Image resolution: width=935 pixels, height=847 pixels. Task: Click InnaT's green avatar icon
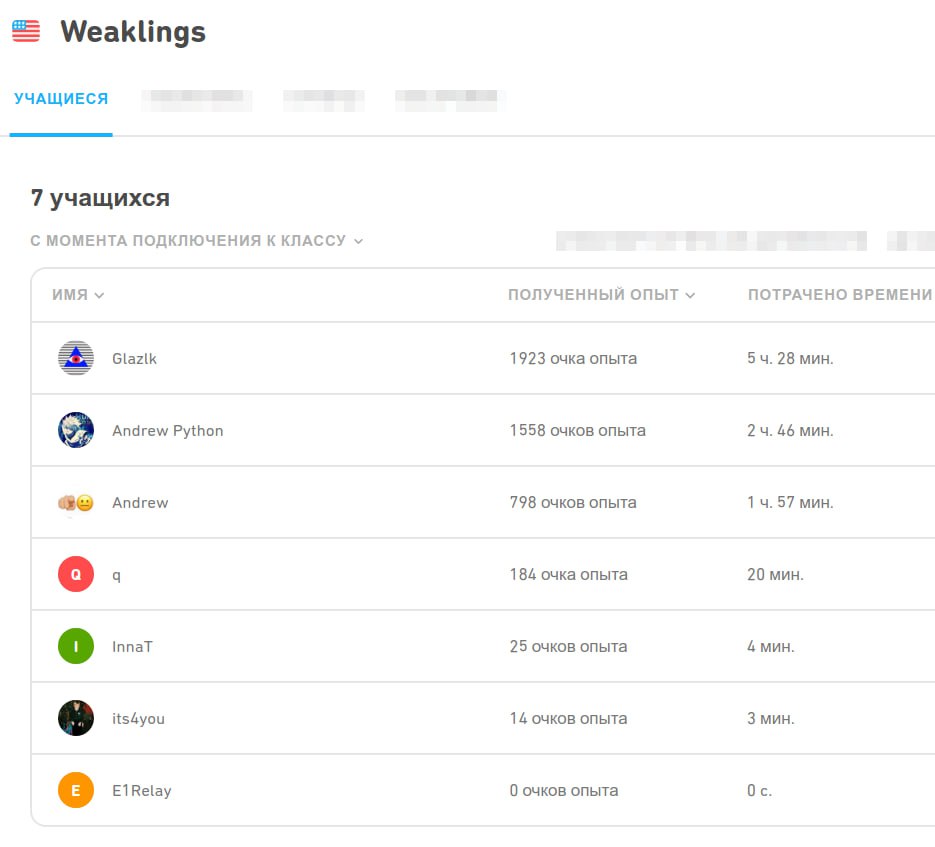click(x=76, y=646)
